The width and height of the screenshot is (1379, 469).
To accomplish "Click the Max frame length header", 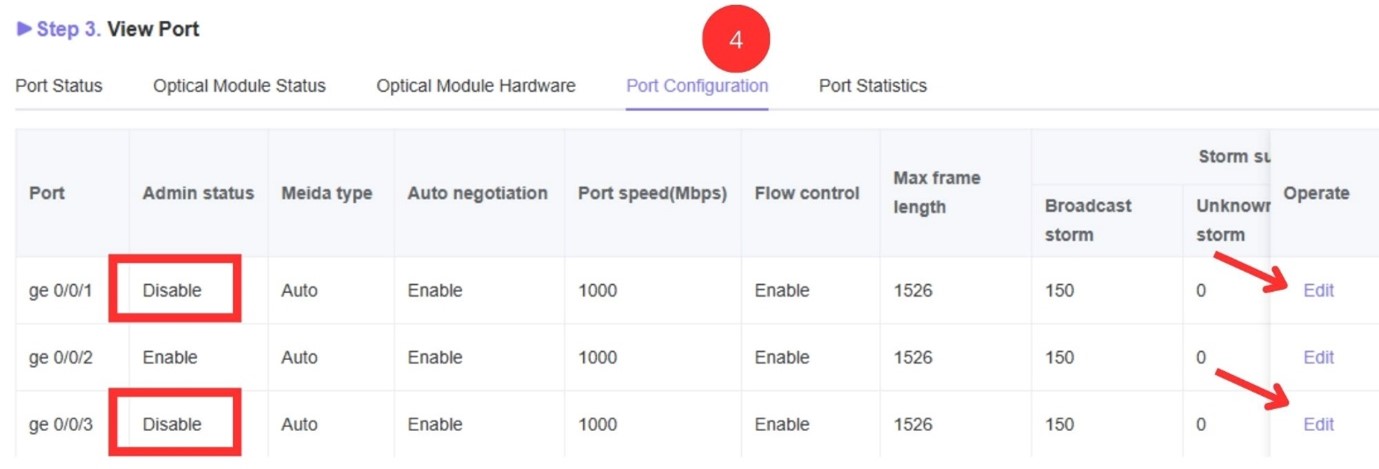I will 937,193.
